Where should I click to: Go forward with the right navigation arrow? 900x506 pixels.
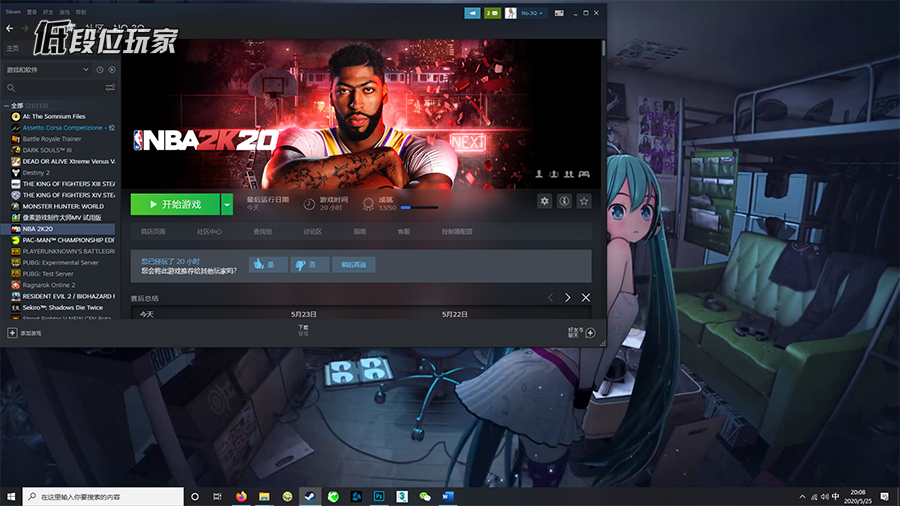(x=25, y=28)
